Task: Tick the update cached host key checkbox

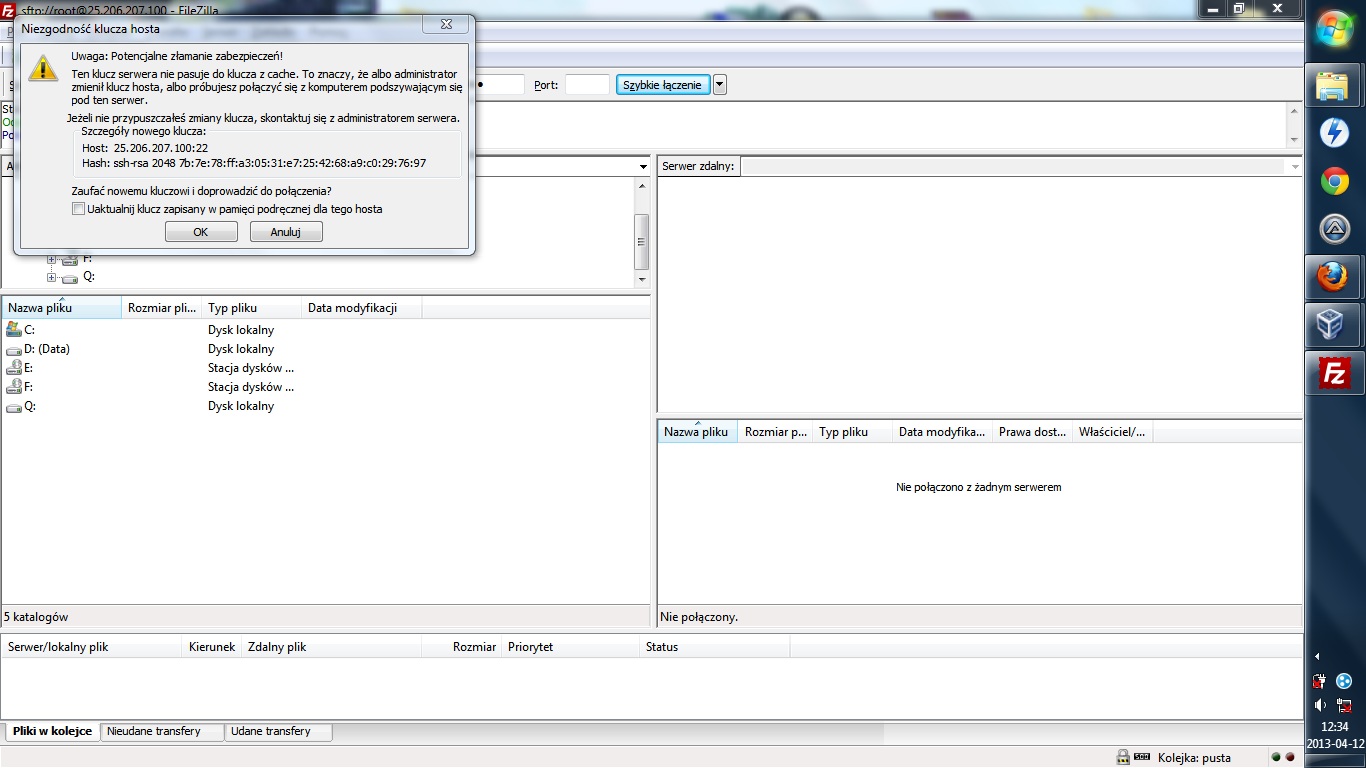Action: pyautogui.click(x=78, y=209)
